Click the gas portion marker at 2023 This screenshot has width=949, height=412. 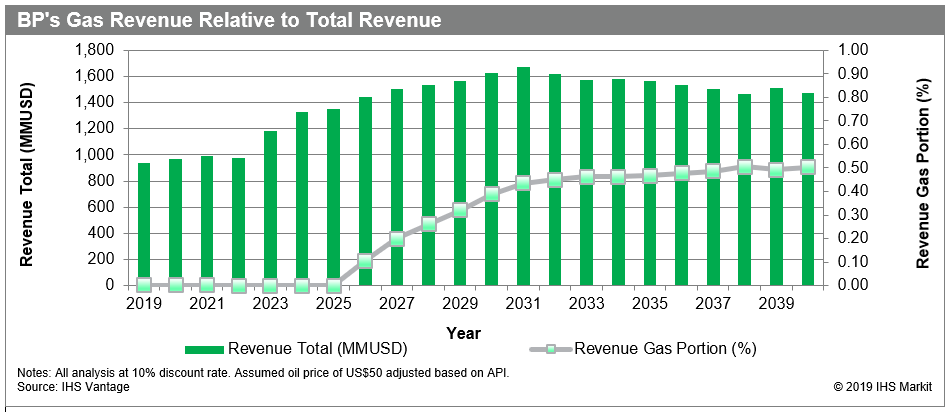(x=271, y=286)
